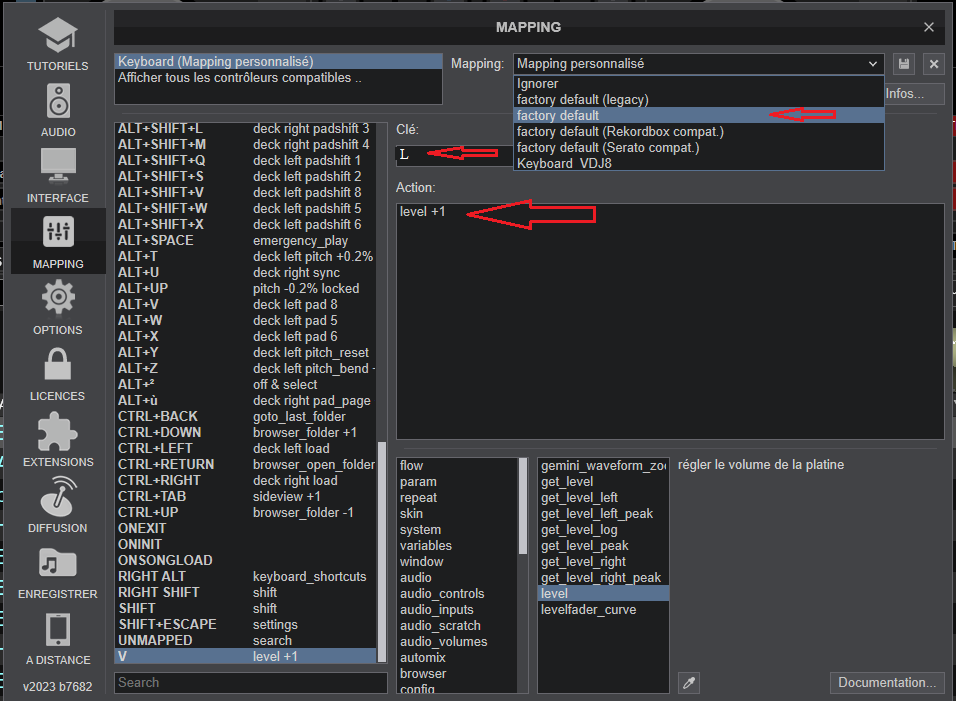The height and width of the screenshot is (701, 956).
Task: Open the Diffusion broadcast icon
Action: coord(58,496)
